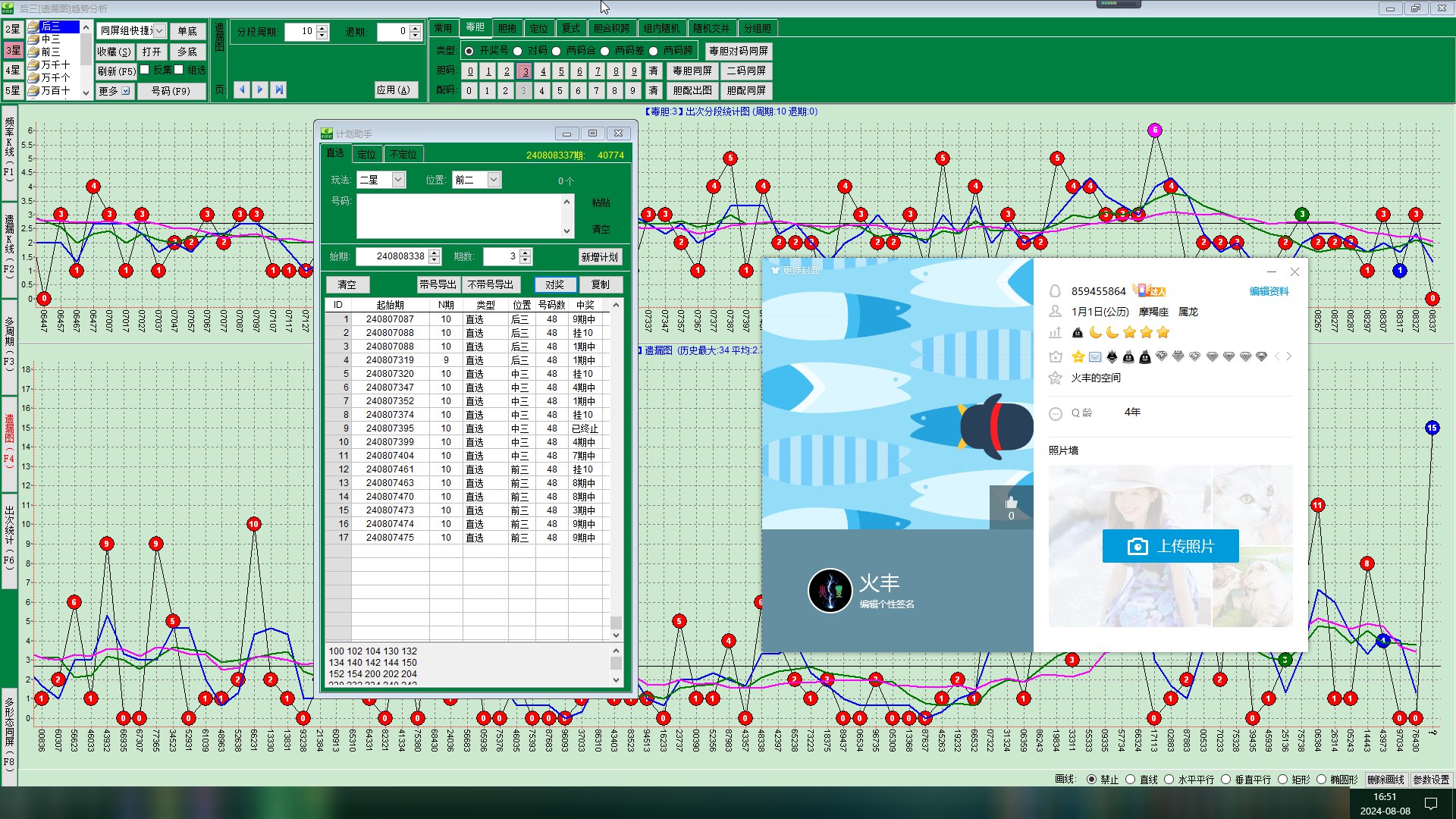This screenshot has width=1456, height=819.
Task: Click the 新增计划 button
Action: (600, 257)
